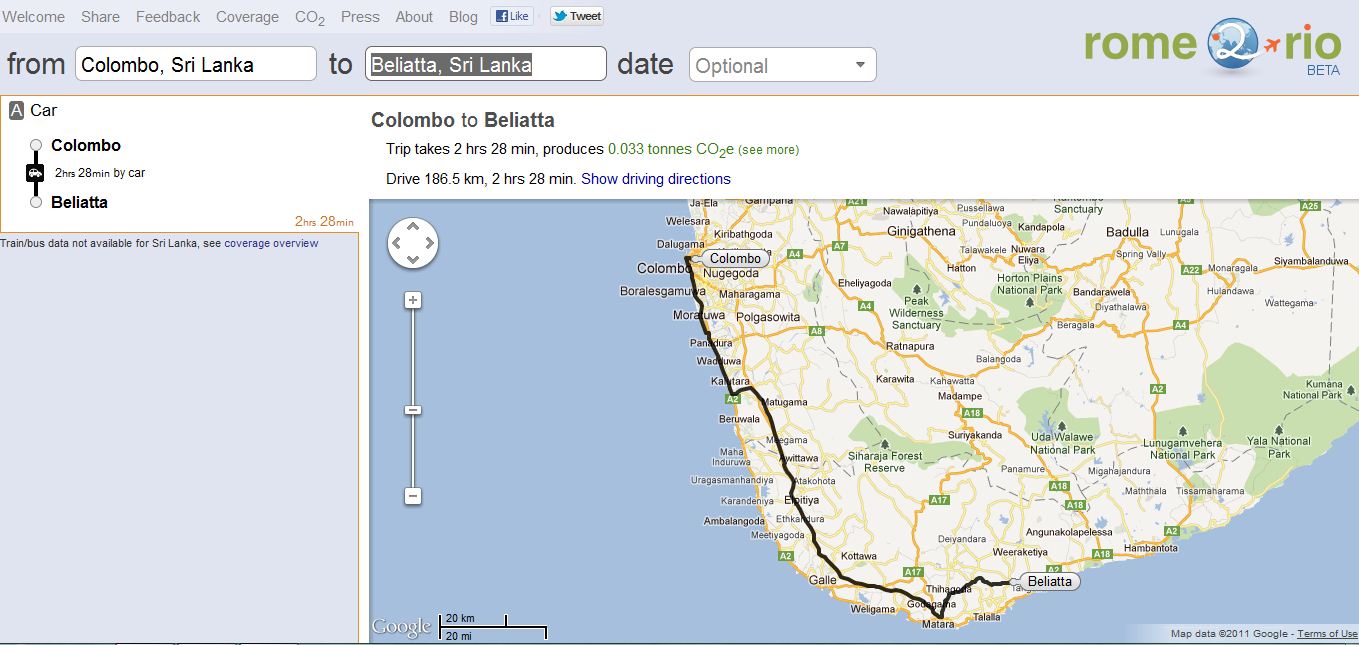Screen dimensions: 1359x645
Task: Zoom out using the map minus icon
Action: 413,495
